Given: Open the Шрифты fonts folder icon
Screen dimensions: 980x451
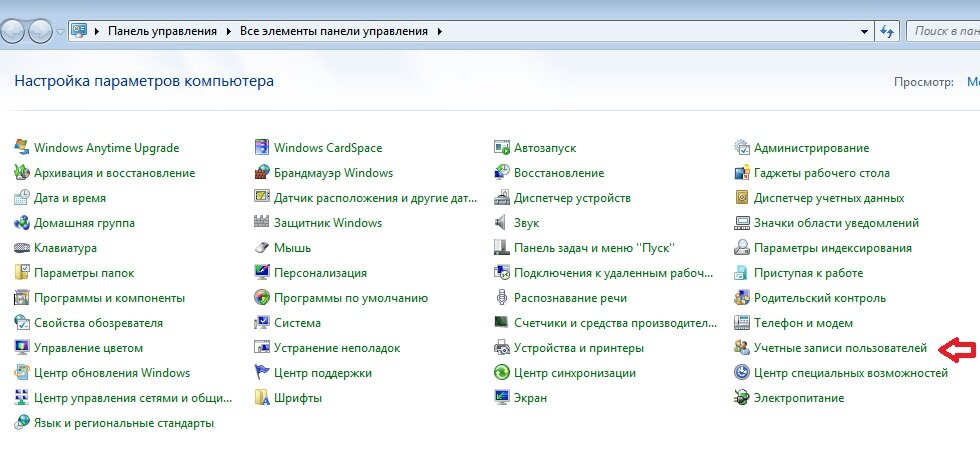Looking at the screenshot, I should (262, 397).
